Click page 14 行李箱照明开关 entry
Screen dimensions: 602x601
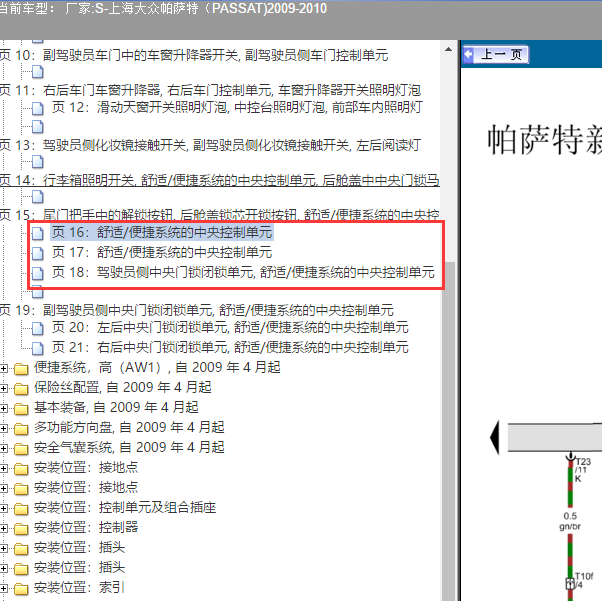pyautogui.click(x=220, y=180)
